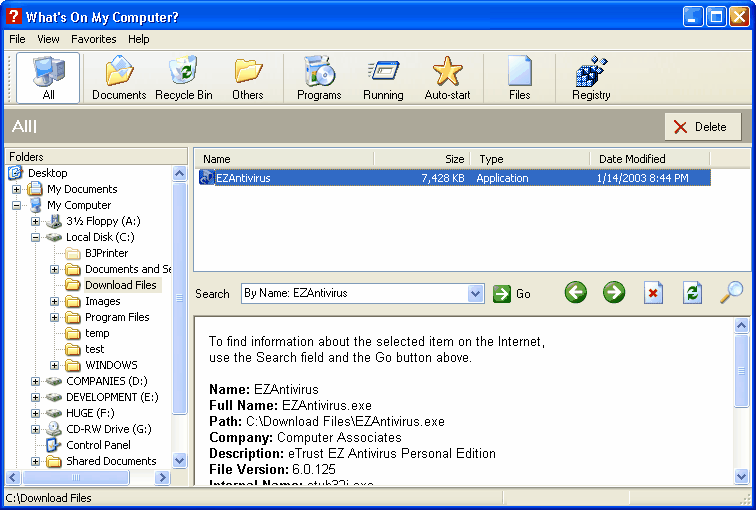Select Desktop in folder tree
Viewport: 756px width, 510px height.
47,173
